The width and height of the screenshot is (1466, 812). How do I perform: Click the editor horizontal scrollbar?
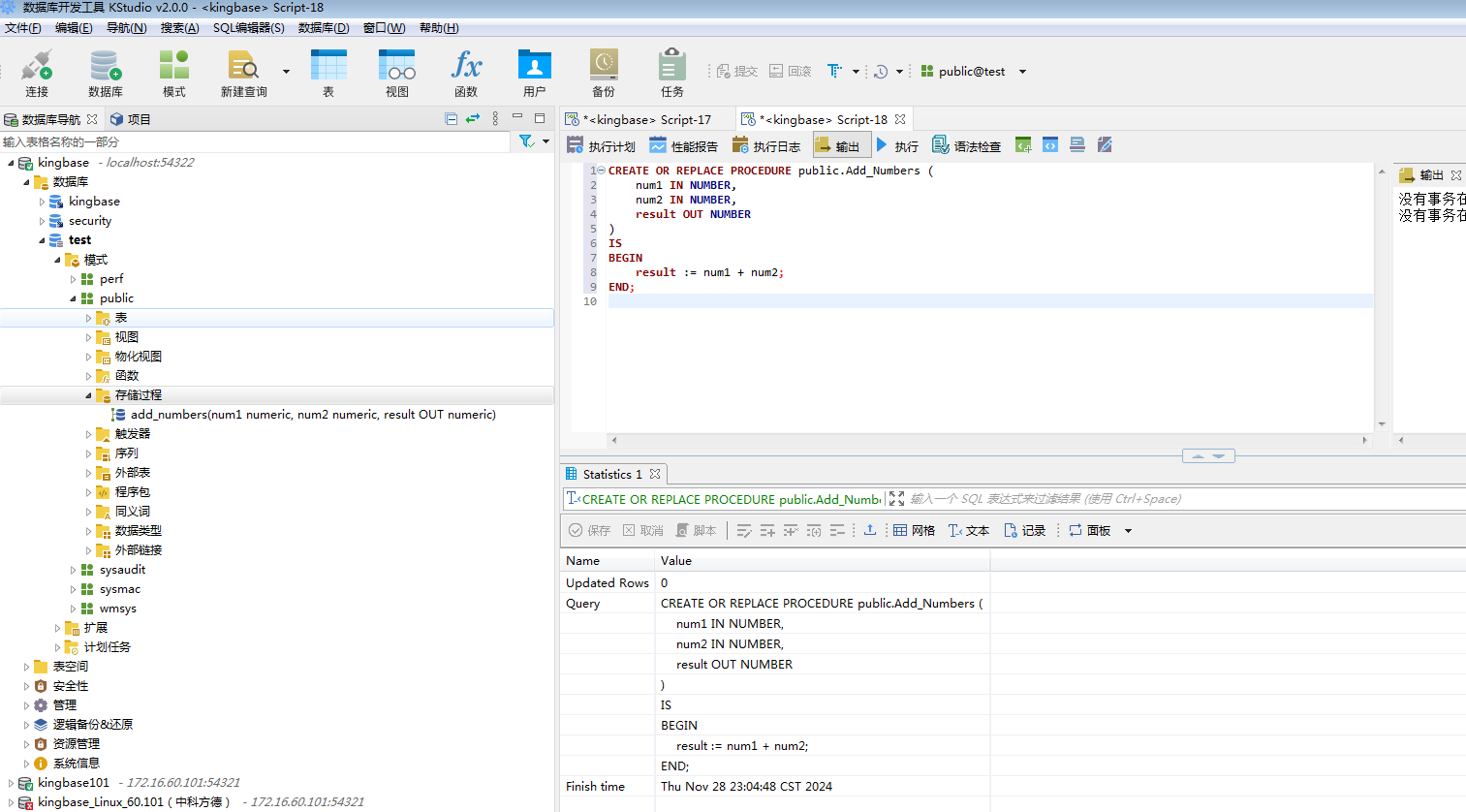pos(988,440)
